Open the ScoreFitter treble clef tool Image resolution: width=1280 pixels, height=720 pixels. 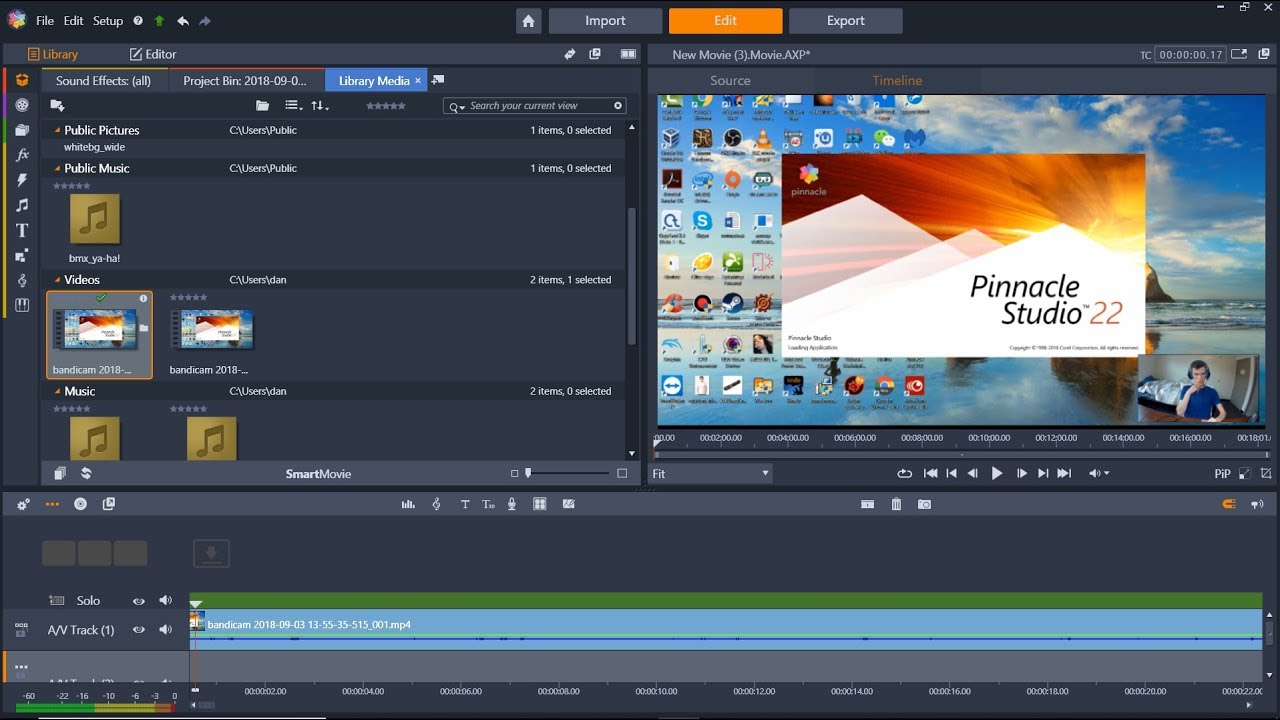point(436,504)
